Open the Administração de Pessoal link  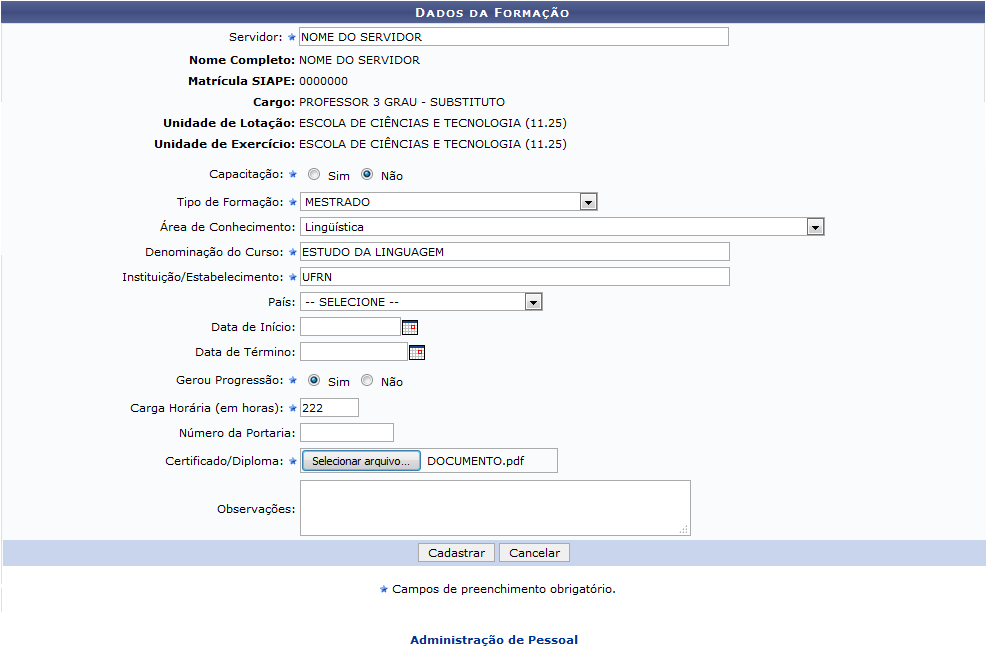(x=494, y=640)
